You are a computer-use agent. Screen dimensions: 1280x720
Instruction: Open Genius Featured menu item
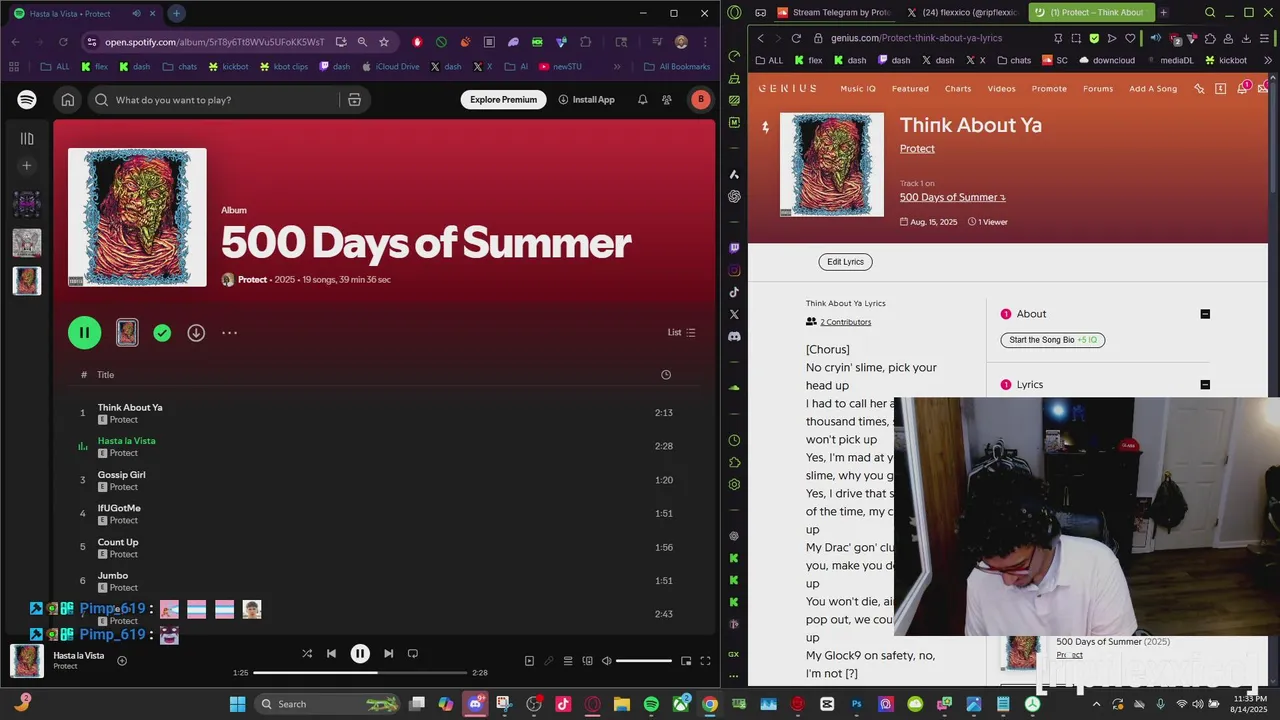click(x=910, y=89)
